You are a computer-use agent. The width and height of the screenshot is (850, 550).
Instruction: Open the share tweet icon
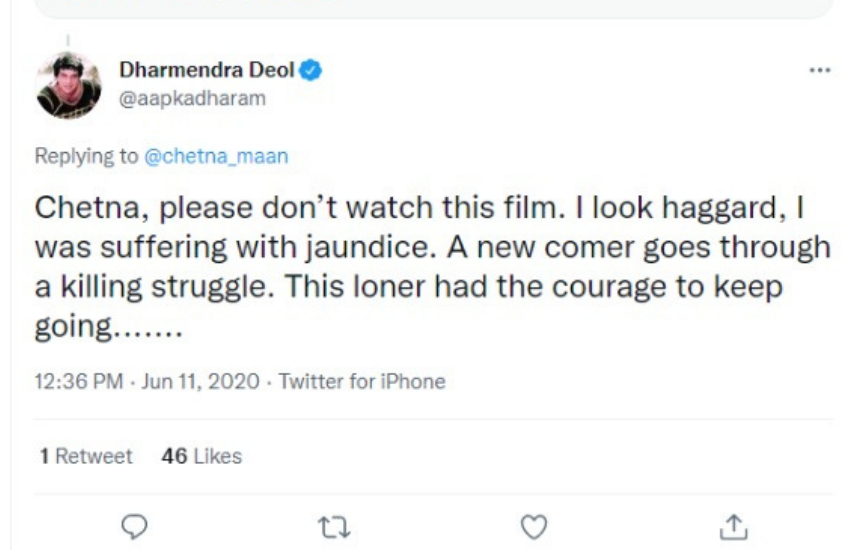coord(735,525)
